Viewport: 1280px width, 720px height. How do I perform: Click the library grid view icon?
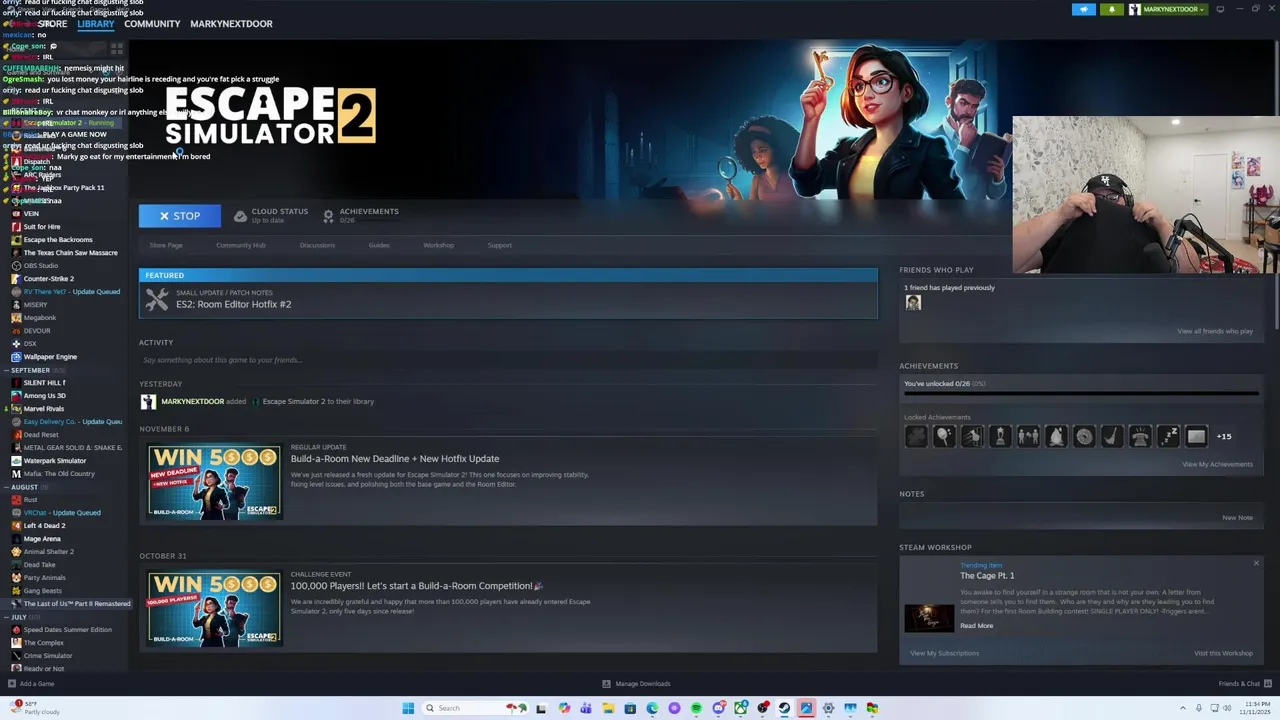click(x=117, y=48)
